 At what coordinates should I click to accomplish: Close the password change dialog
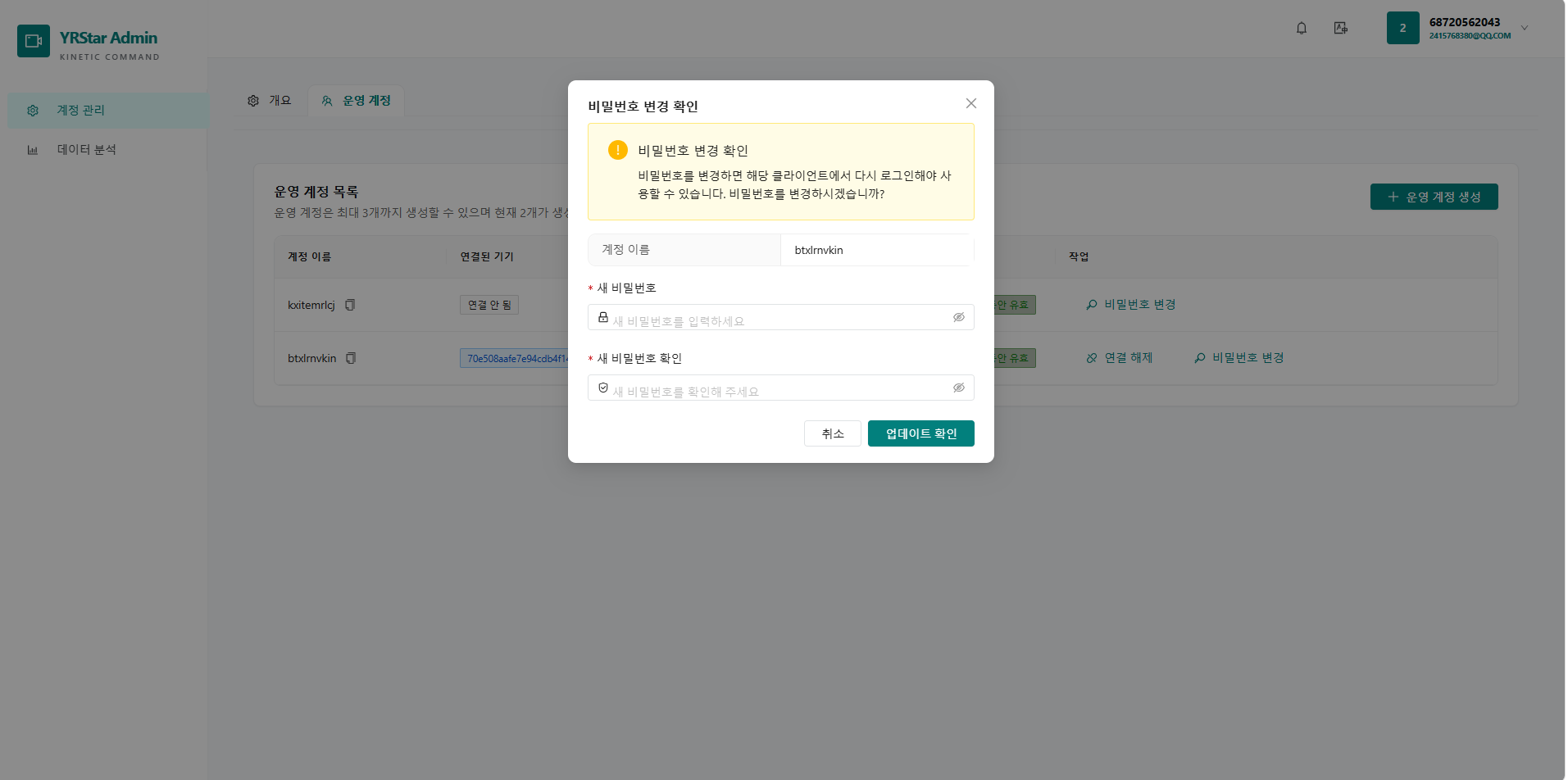pyautogui.click(x=970, y=103)
